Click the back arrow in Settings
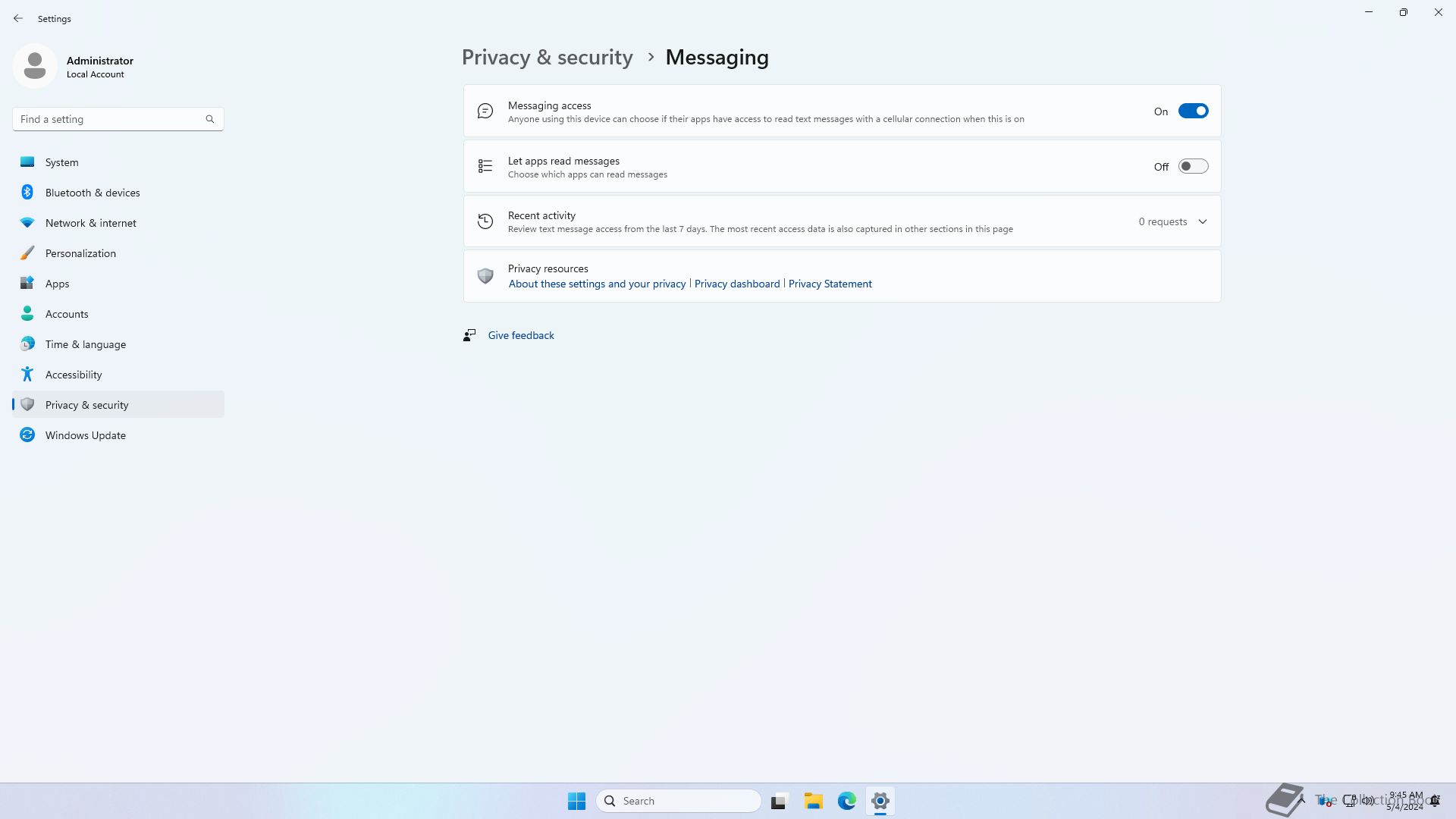Screen dimensions: 1456x819 [18, 18]
